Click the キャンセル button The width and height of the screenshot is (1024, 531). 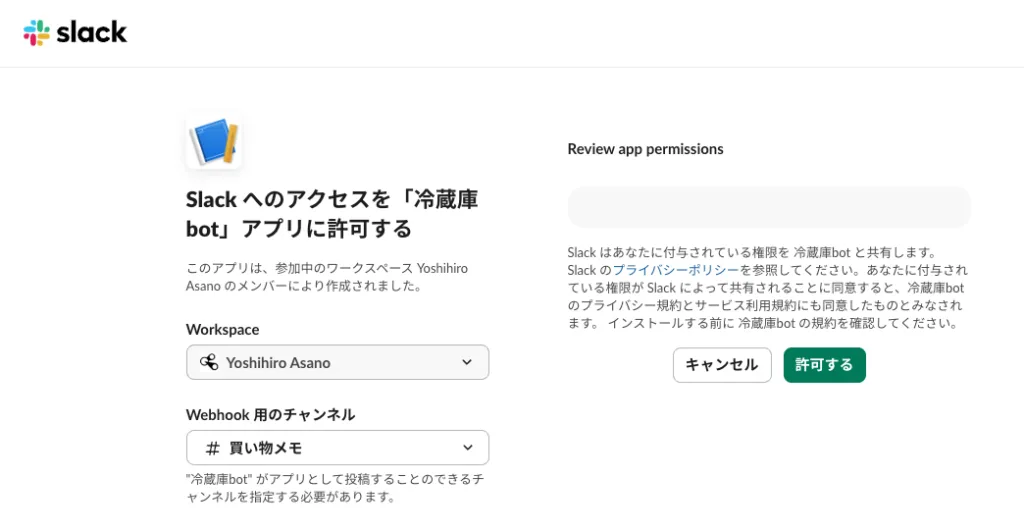pos(722,365)
